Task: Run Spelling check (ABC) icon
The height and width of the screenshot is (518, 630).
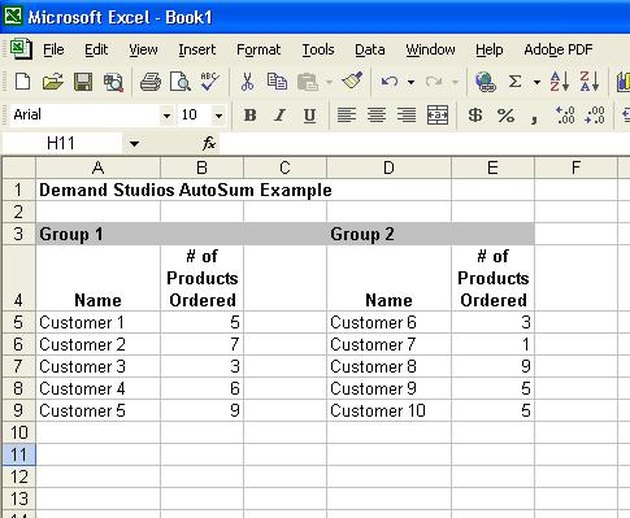Action: tap(210, 82)
